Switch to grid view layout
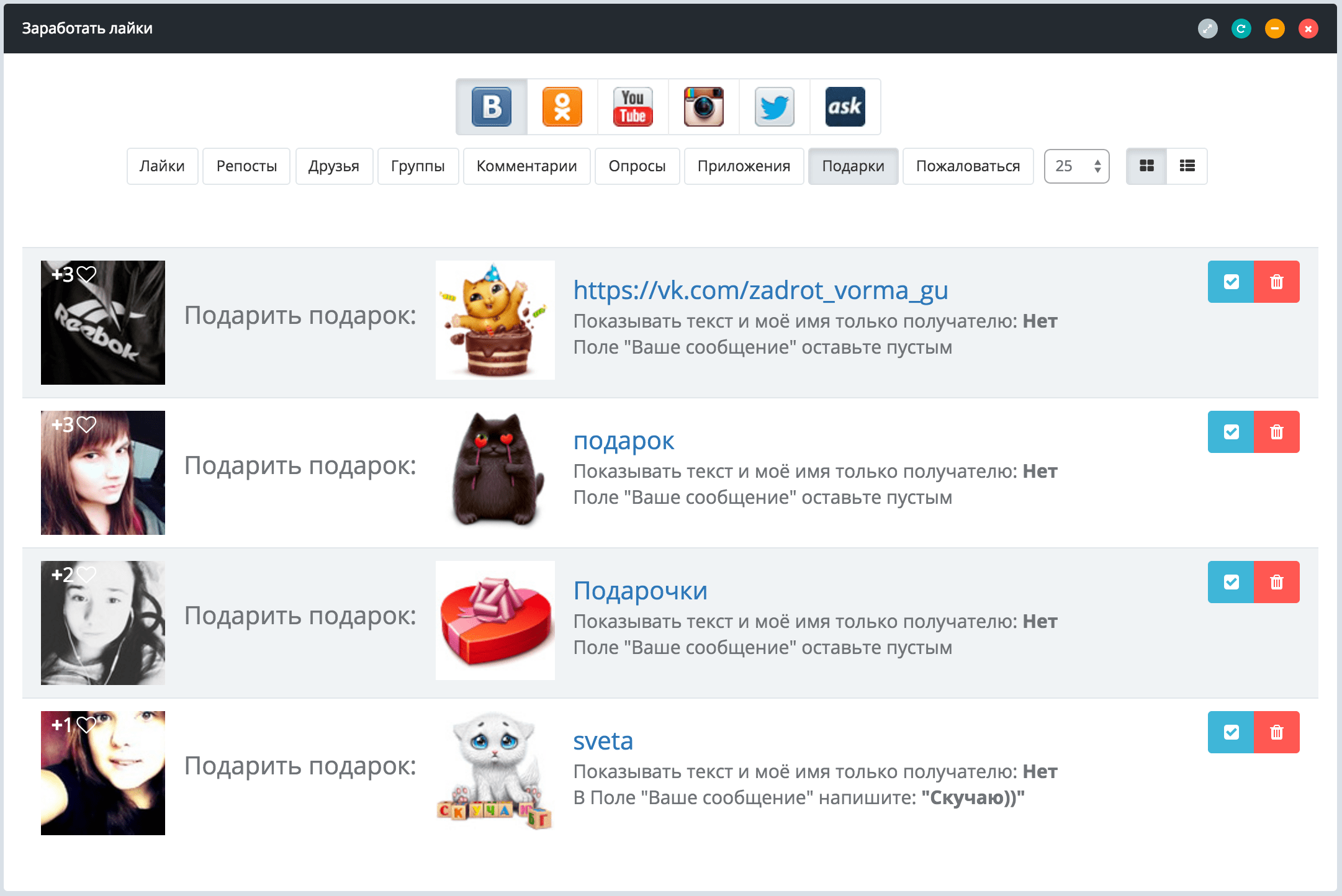This screenshot has height=896, width=1342. (1146, 166)
